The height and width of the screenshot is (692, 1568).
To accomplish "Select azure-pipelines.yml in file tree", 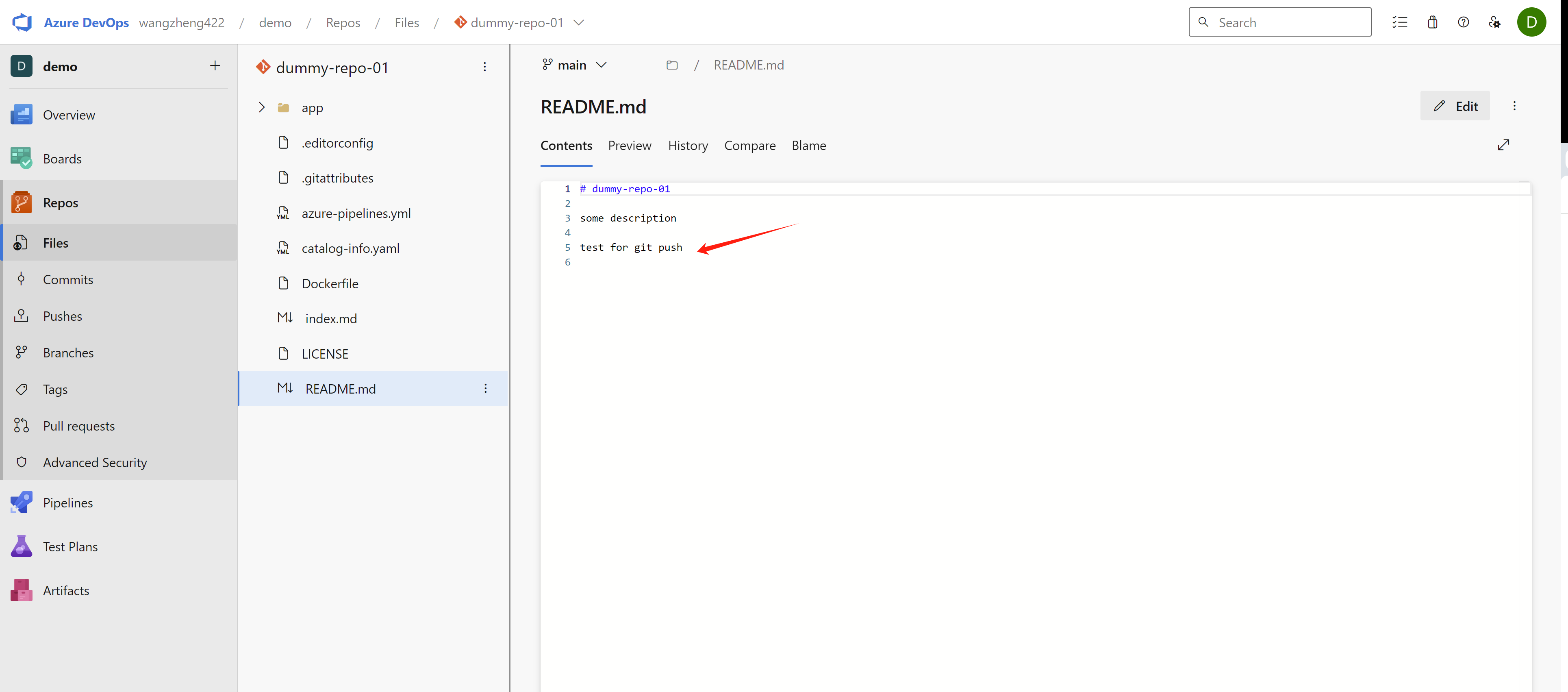I will coord(356,213).
